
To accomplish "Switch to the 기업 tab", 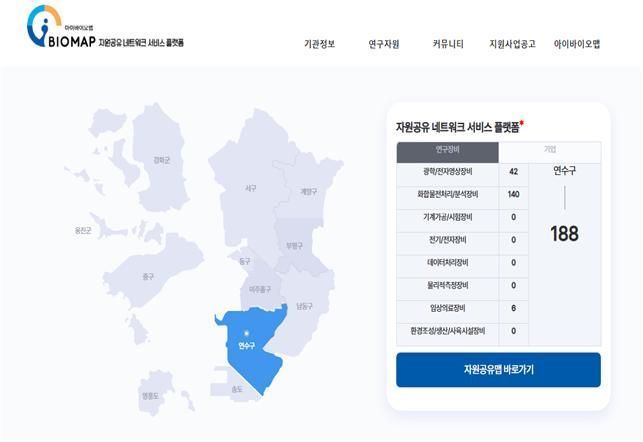I will [549, 151].
